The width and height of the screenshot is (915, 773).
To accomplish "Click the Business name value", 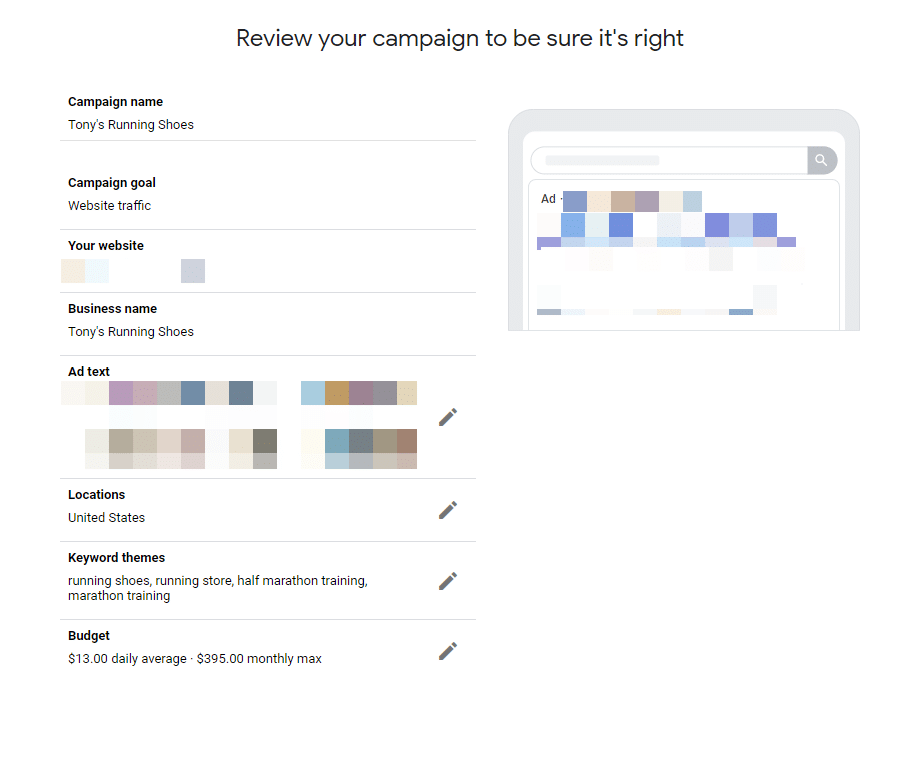I will pyautogui.click(x=131, y=332).
